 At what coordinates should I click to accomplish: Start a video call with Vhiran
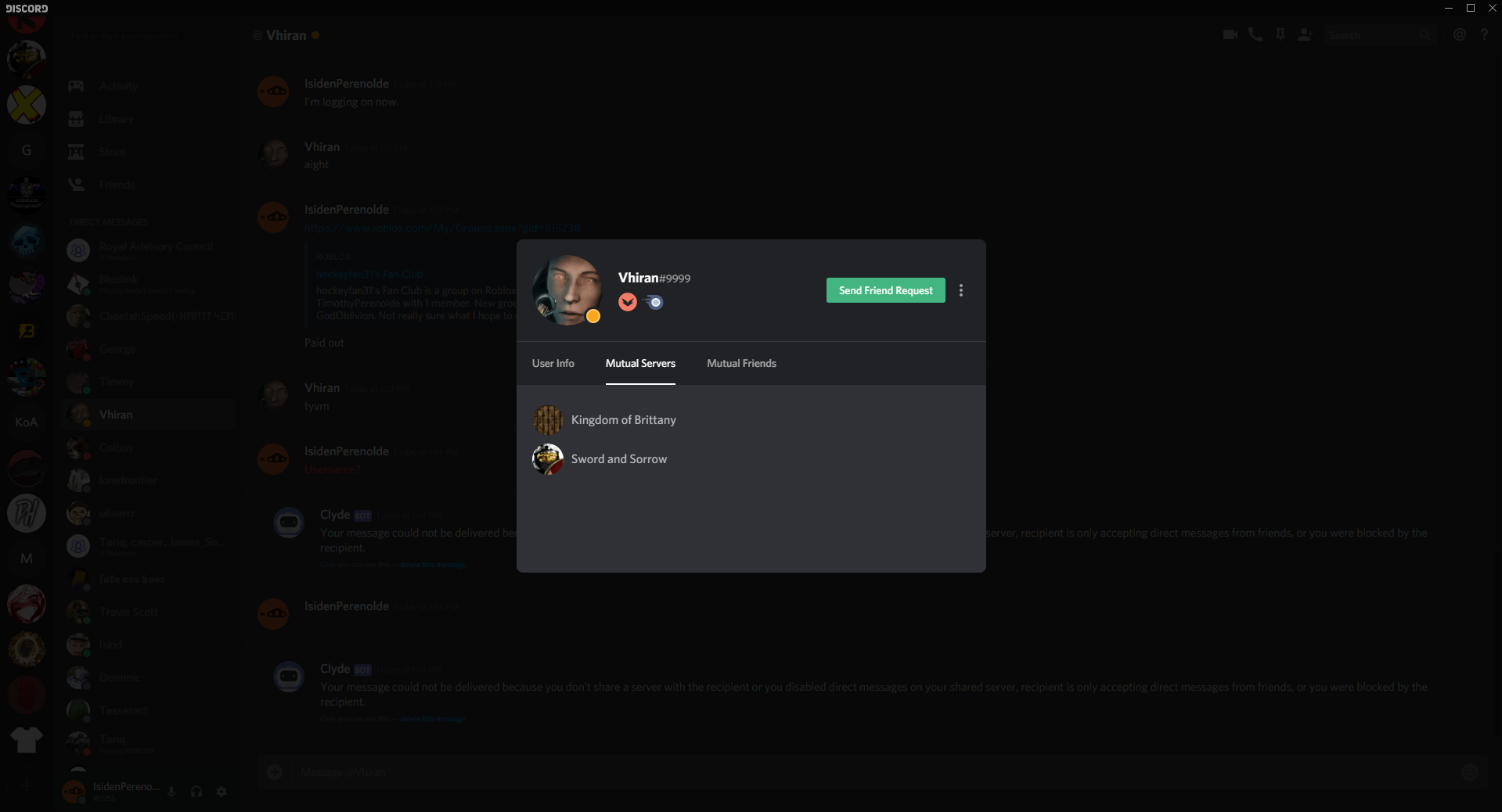1230,34
